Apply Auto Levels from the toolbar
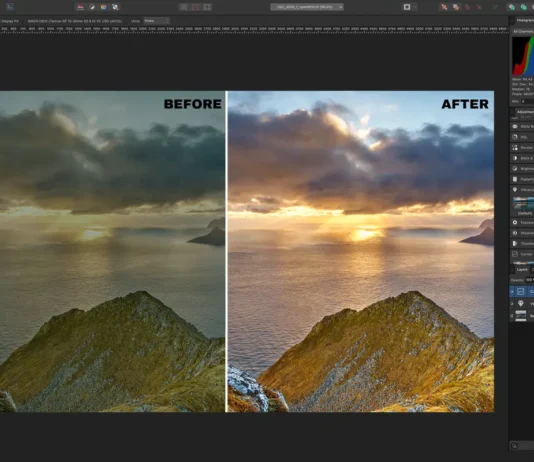The width and height of the screenshot is (534, 462). click(x=80, y=7)
